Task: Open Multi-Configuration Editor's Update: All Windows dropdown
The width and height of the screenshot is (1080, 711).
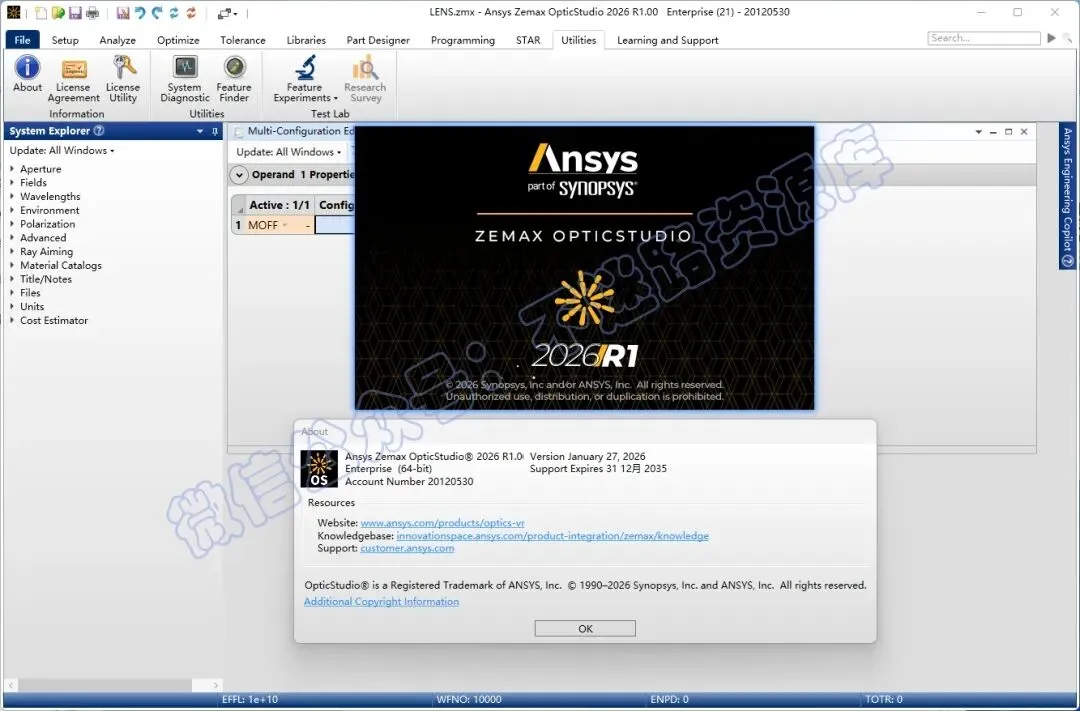Action: [x=289, y=152]
